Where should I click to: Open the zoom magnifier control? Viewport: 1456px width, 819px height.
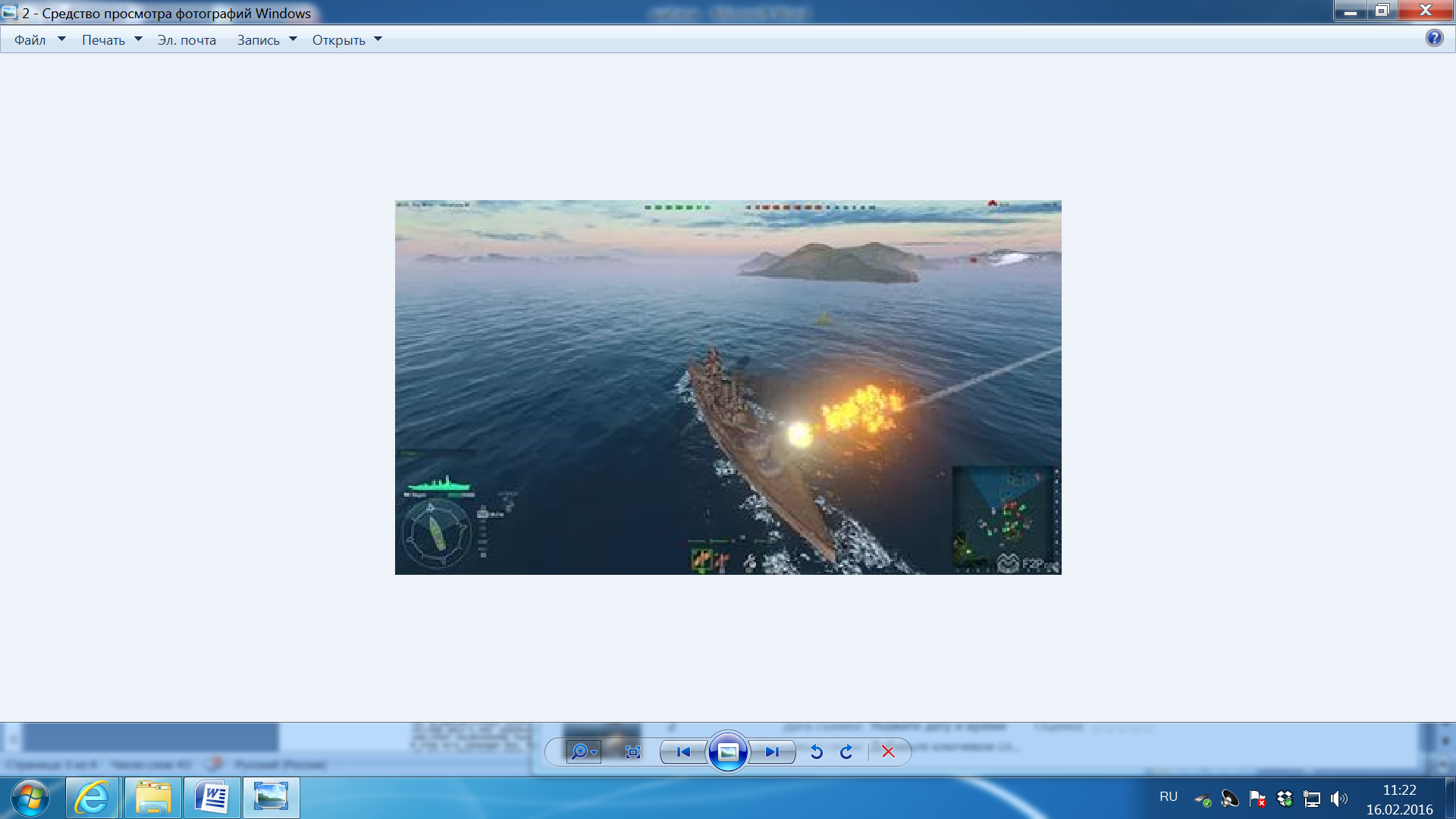pos(583,752)
